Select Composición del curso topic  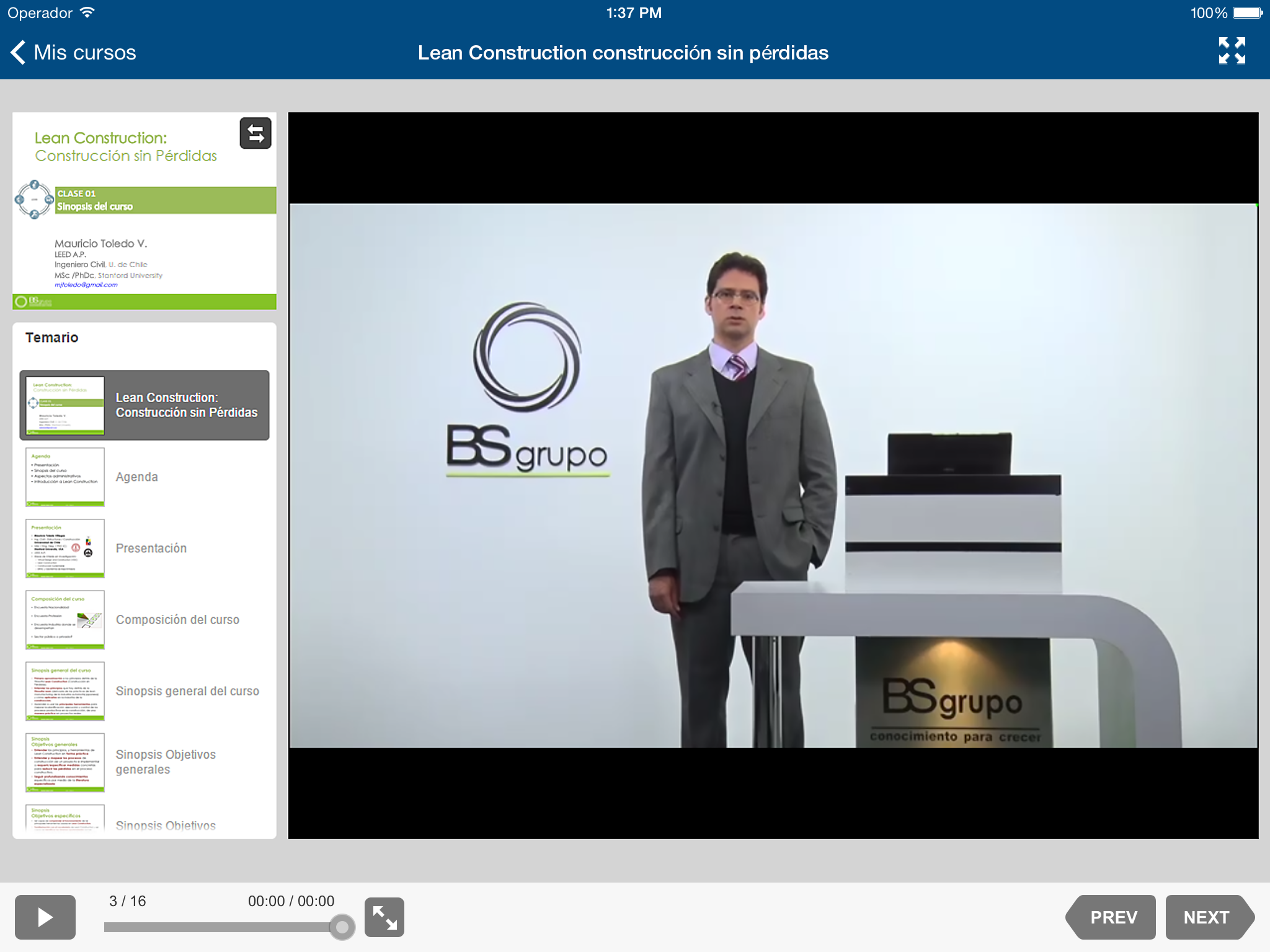tap(177, 619)
